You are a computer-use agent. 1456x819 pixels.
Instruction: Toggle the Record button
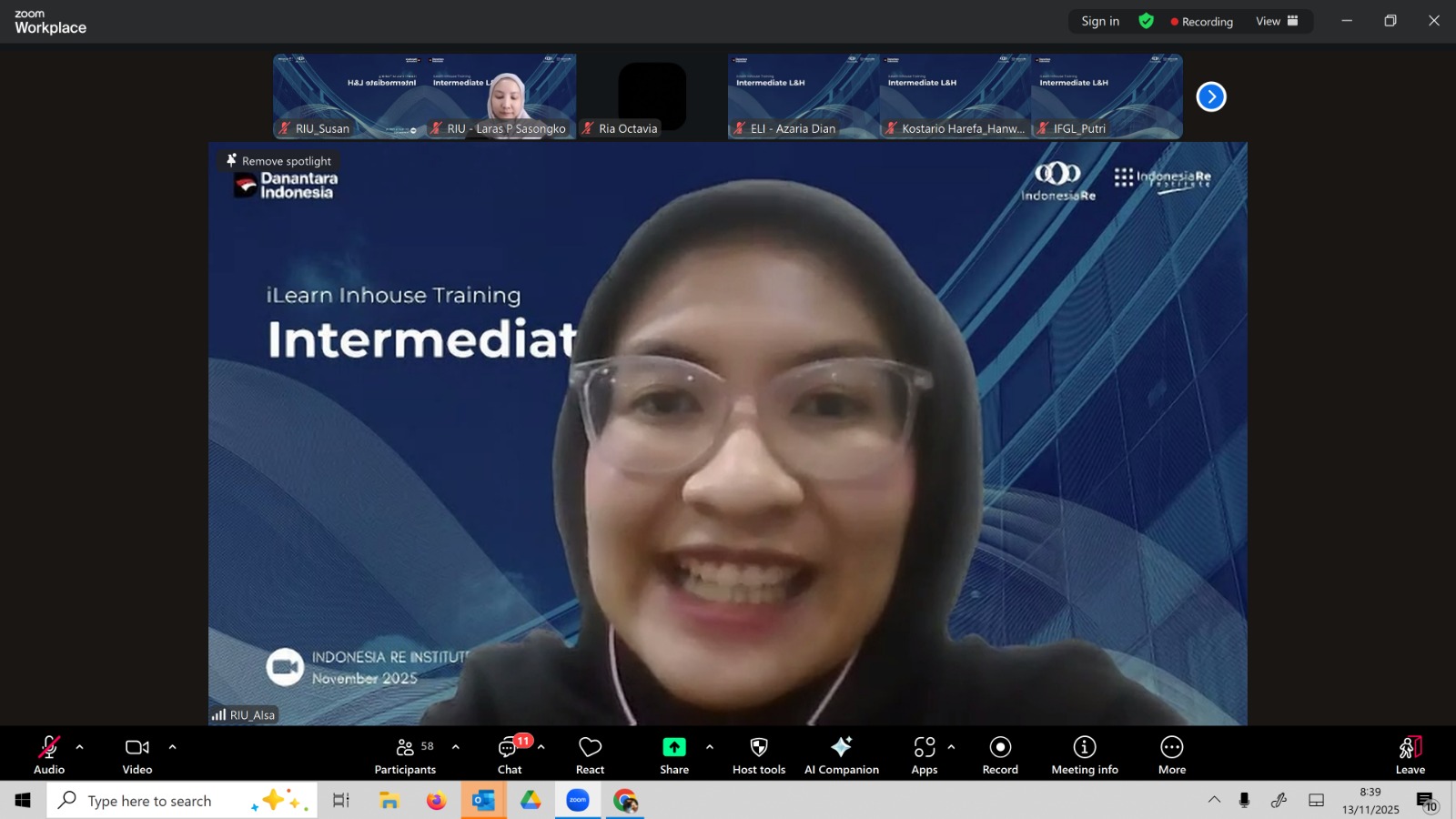point(1000,755)
